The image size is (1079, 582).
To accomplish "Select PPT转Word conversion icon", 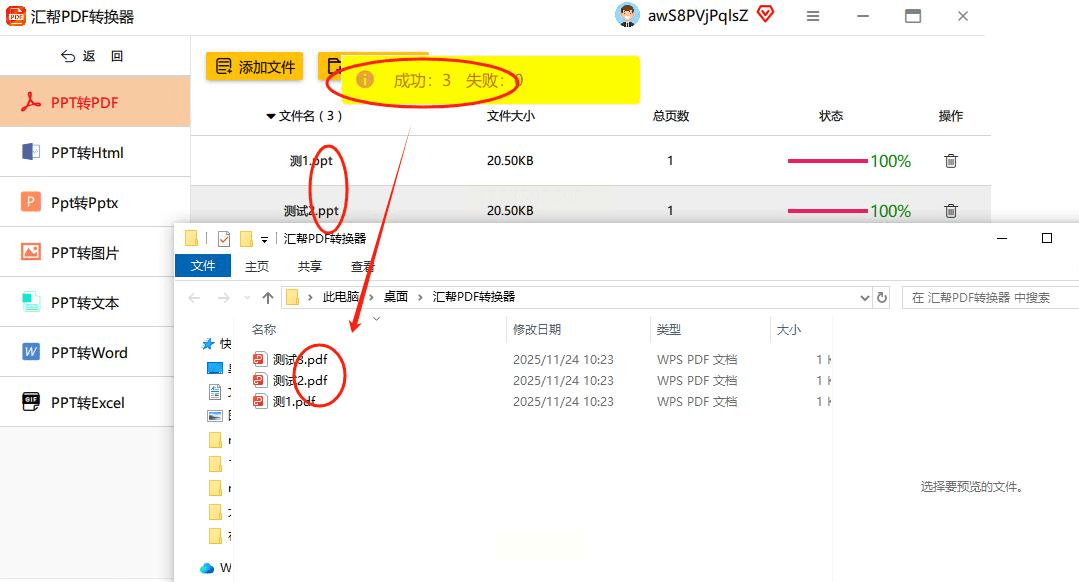I will [31, 352].
